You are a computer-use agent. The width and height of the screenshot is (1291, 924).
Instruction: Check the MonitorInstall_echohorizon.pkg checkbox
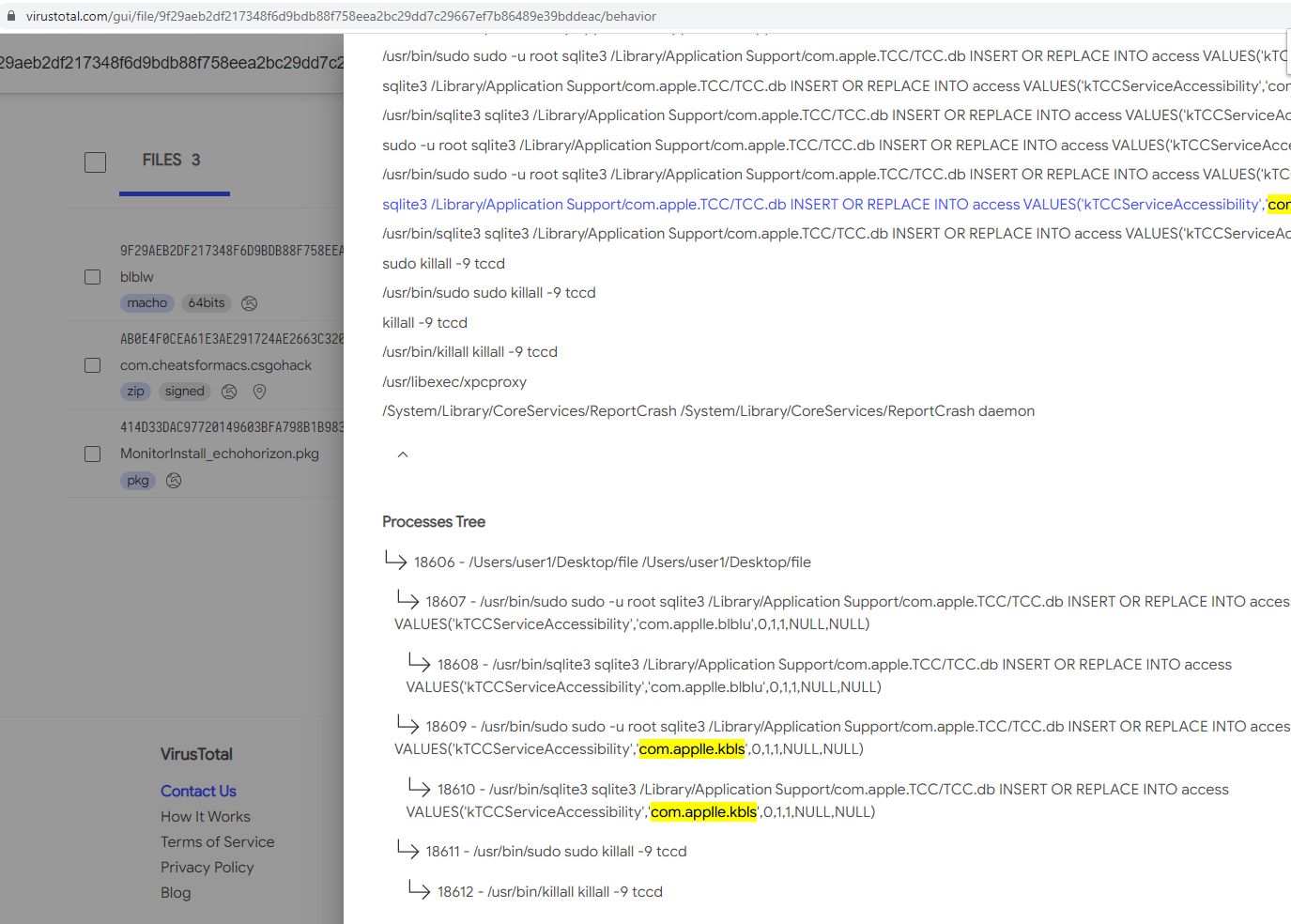92,454
